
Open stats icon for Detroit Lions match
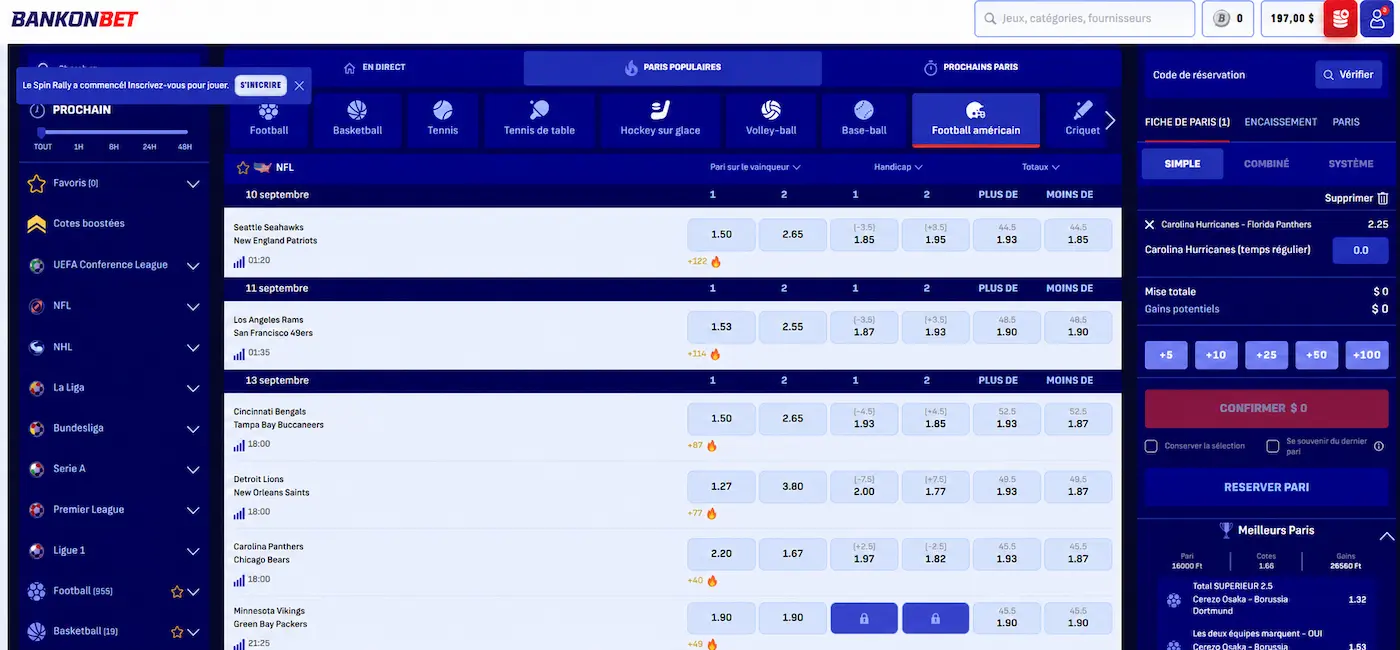(x=239, y=512)
